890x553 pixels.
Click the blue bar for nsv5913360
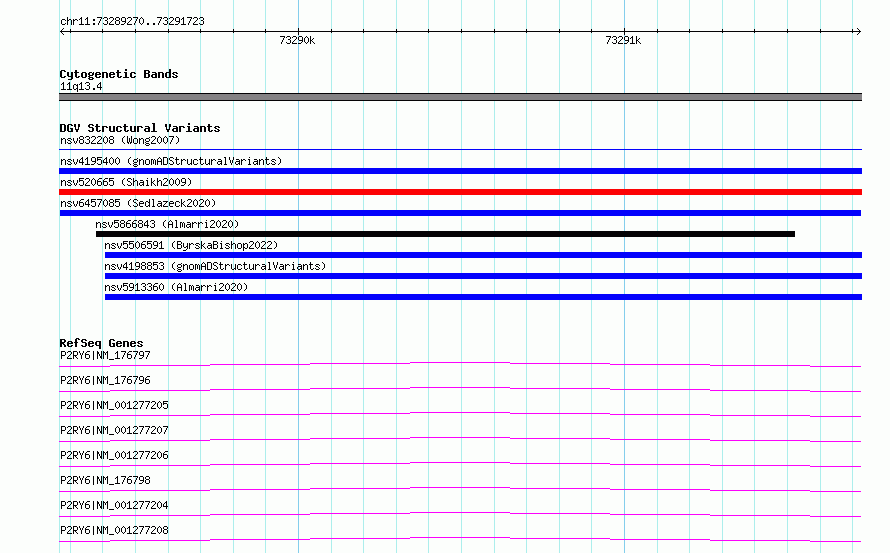click(484, 297)
